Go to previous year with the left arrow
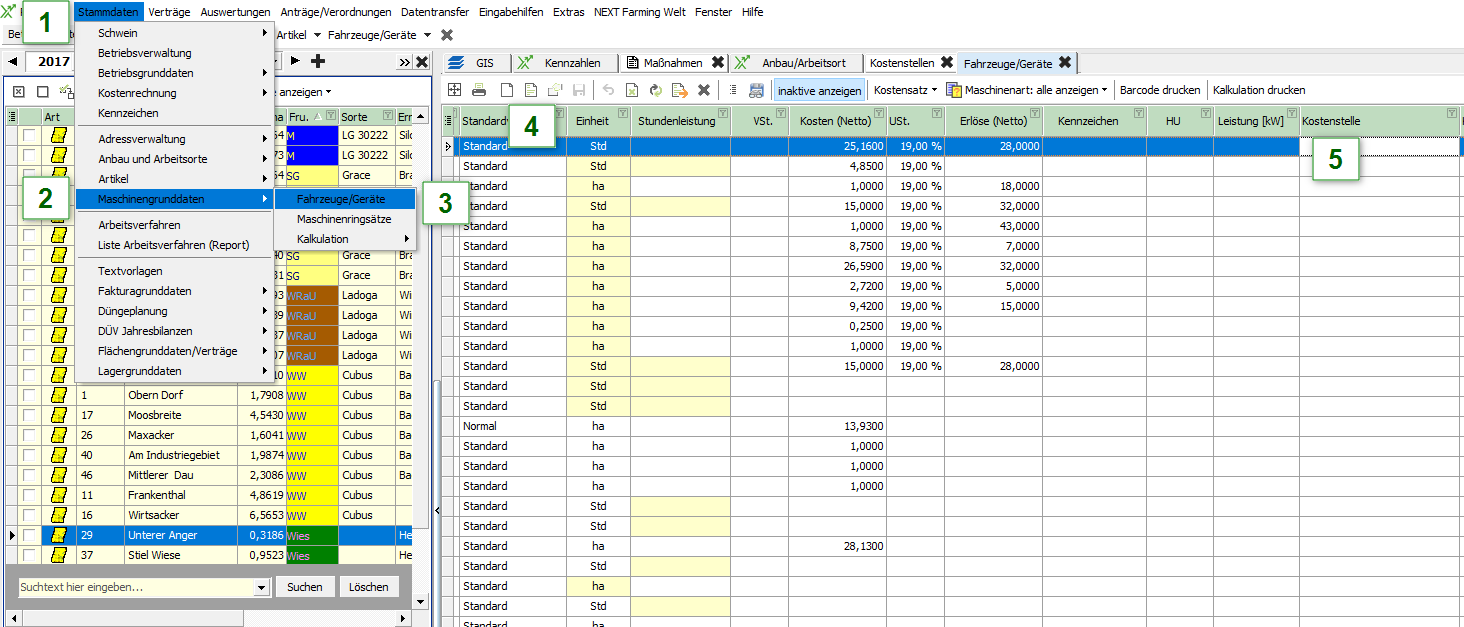The height and width of the screenshot is (627, 1464). pyautogui.click(x=13, y=62)
